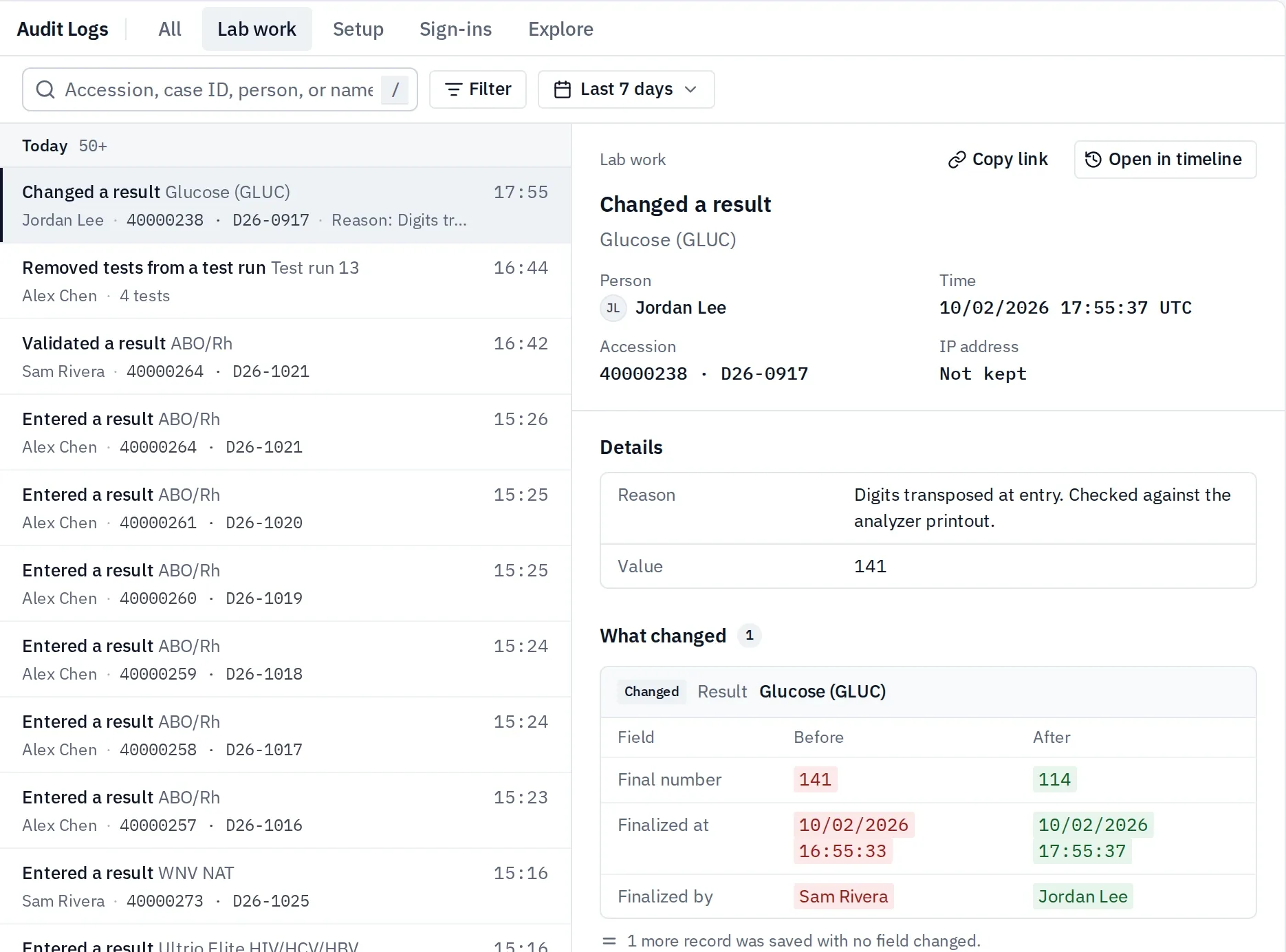Focus the accession search field
The height and width of the screenshot is (952, 1286).
point(219,89)
